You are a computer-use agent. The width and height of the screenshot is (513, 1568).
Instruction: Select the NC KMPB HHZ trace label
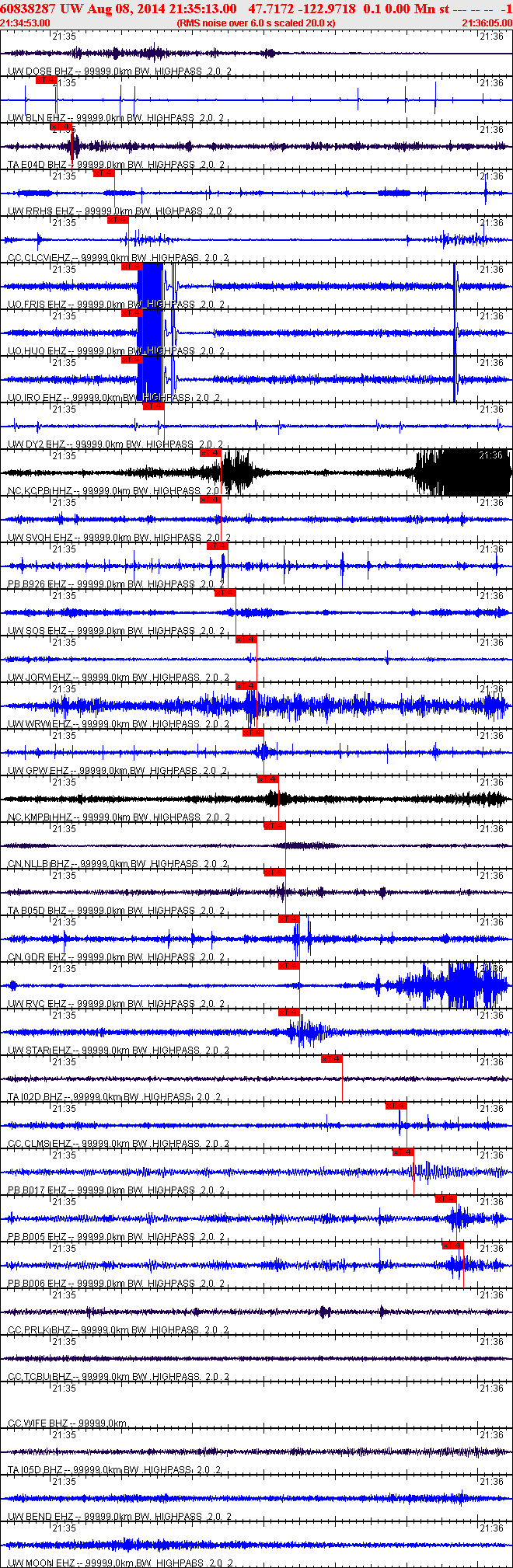coord(118,817)
